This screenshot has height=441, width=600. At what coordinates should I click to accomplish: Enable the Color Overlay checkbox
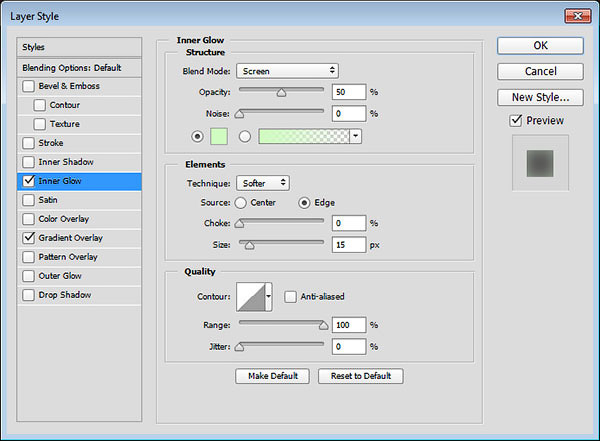pos(28,219)
